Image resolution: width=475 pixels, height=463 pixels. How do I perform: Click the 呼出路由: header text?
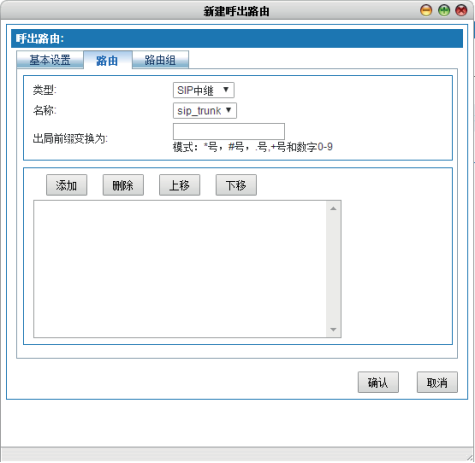[x=40, y=39]
